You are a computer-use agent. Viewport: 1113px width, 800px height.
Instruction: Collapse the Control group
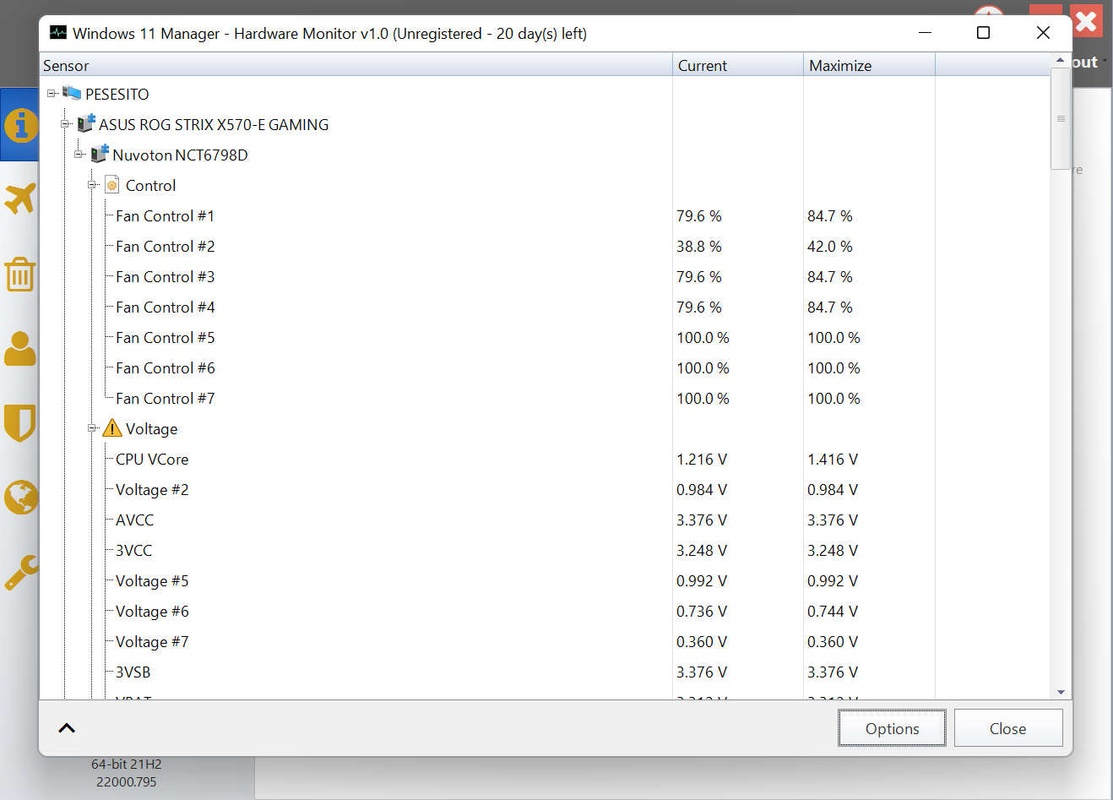click(x=92, y=185)
